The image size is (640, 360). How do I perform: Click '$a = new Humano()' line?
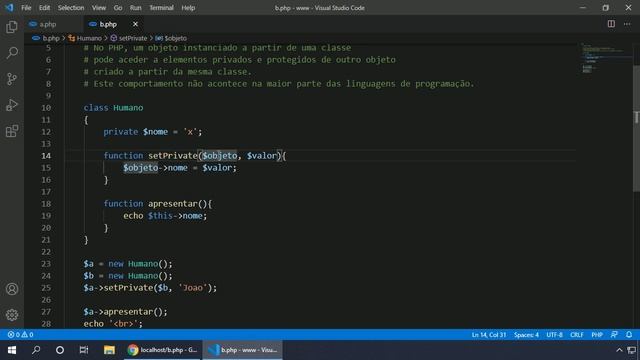[x=128, y=264]
